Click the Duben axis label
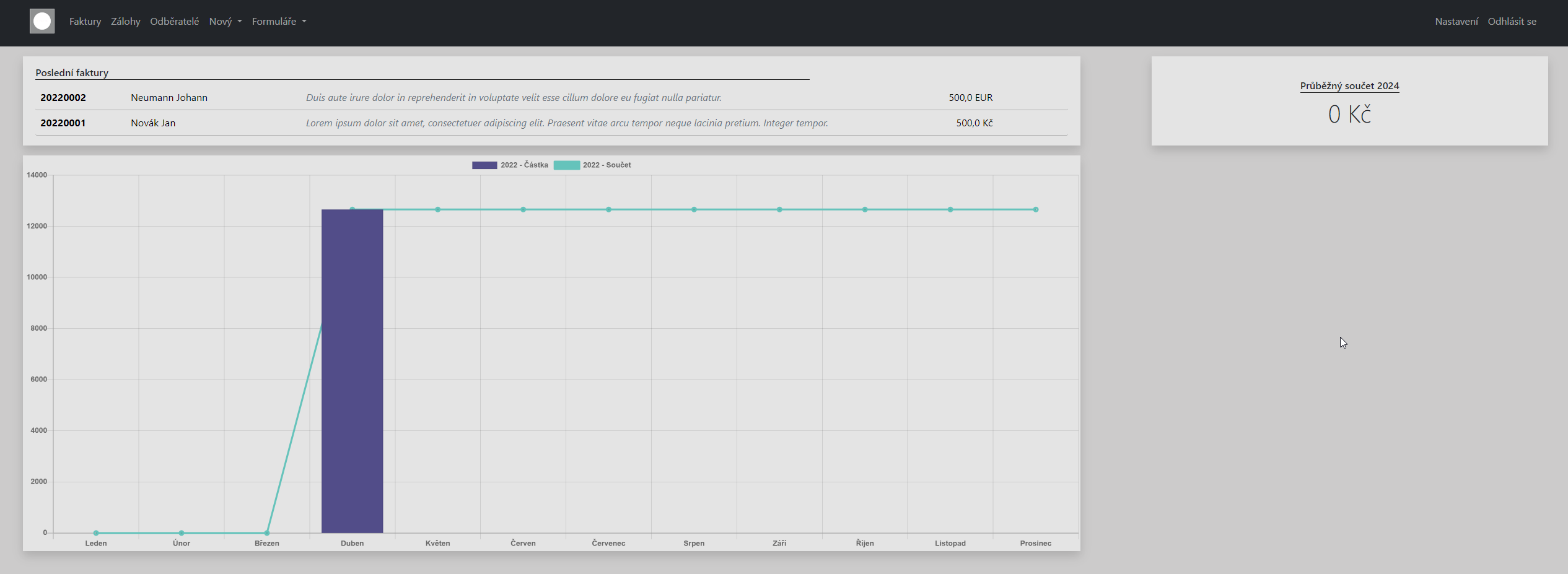This screenshot has height=574, width=1568. (352, 543)
